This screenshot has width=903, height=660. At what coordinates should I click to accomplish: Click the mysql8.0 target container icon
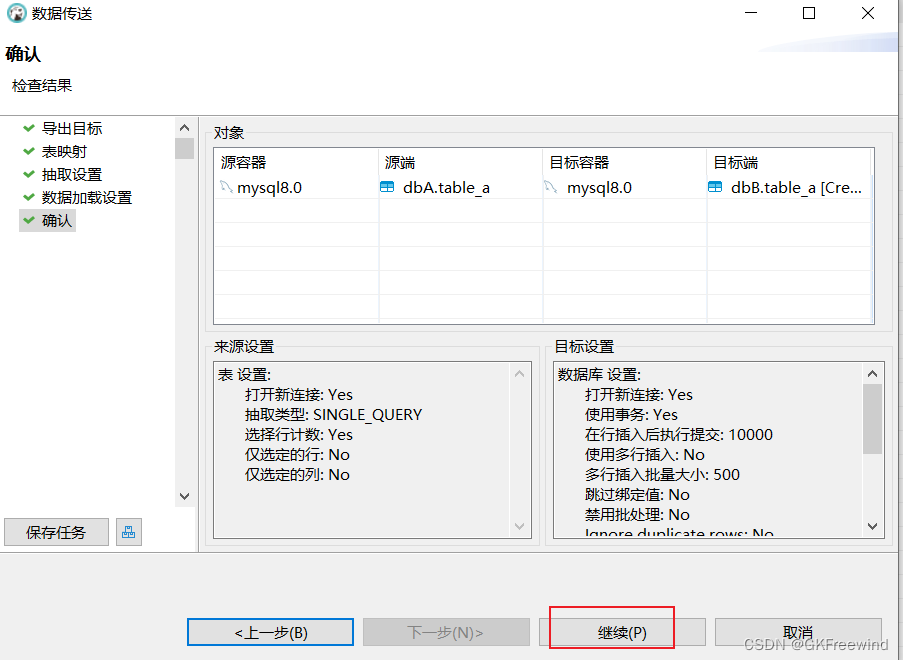pyautogui.click(x=551, y=187)
